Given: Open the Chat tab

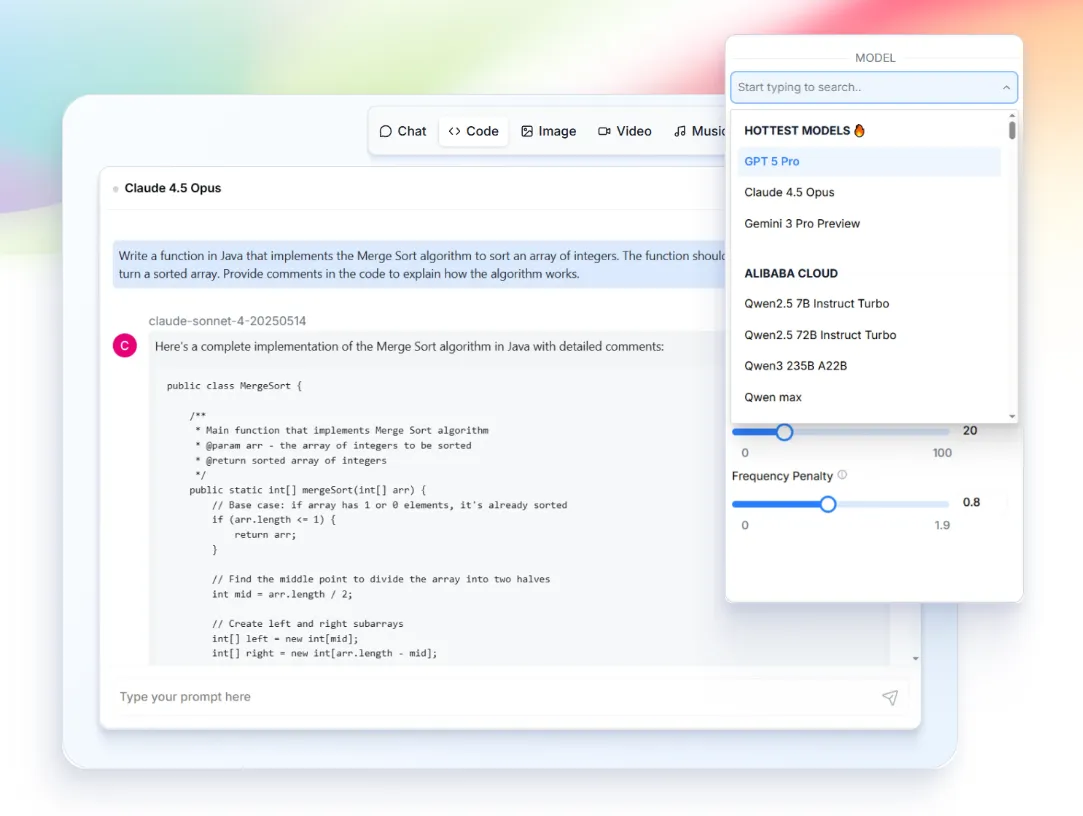Looking at the screenshot, I should click(x=403, y=131).
